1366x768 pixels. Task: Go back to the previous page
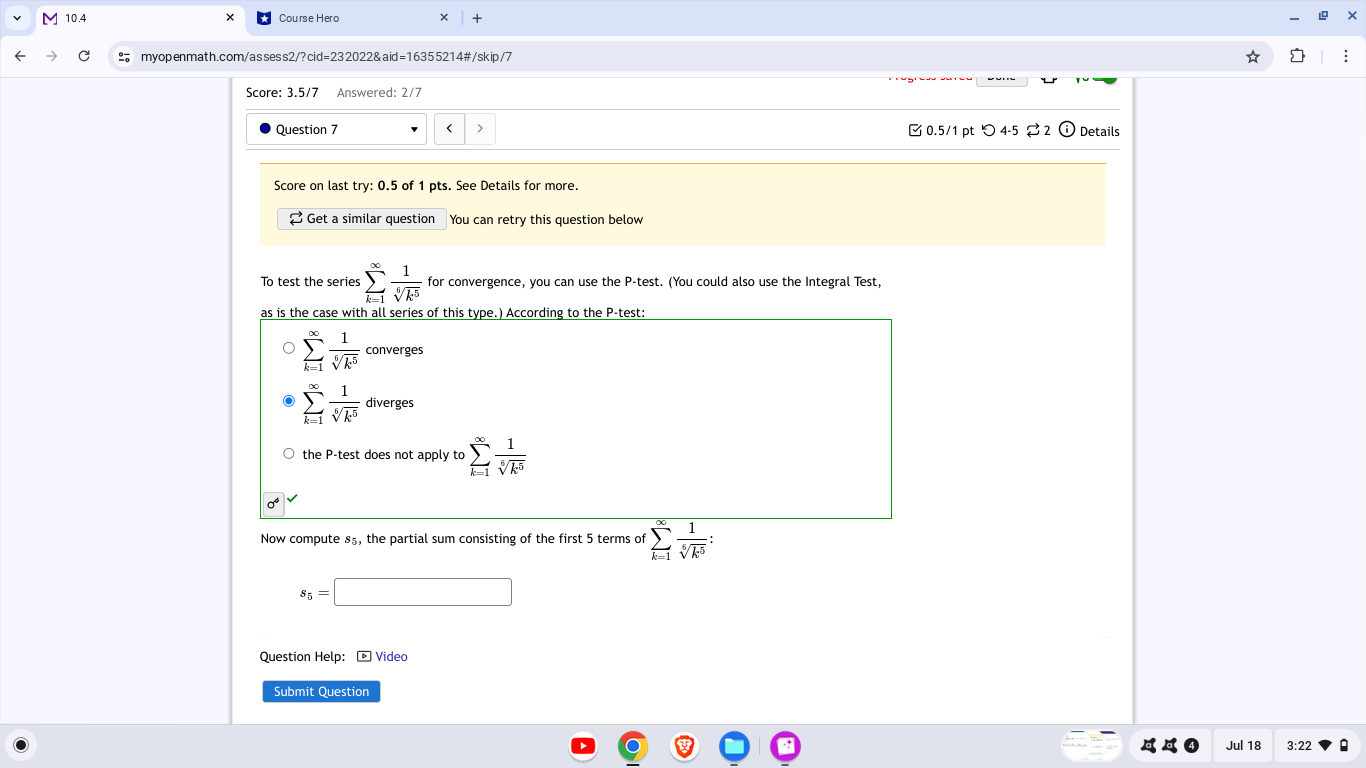pos(21,56)
